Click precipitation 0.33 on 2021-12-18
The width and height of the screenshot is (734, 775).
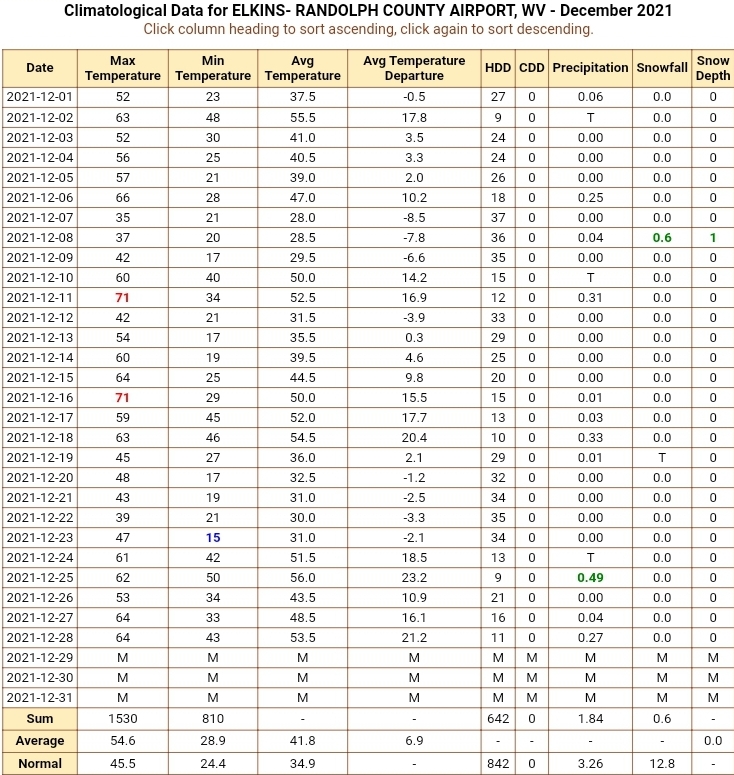[x=590, y=438]
